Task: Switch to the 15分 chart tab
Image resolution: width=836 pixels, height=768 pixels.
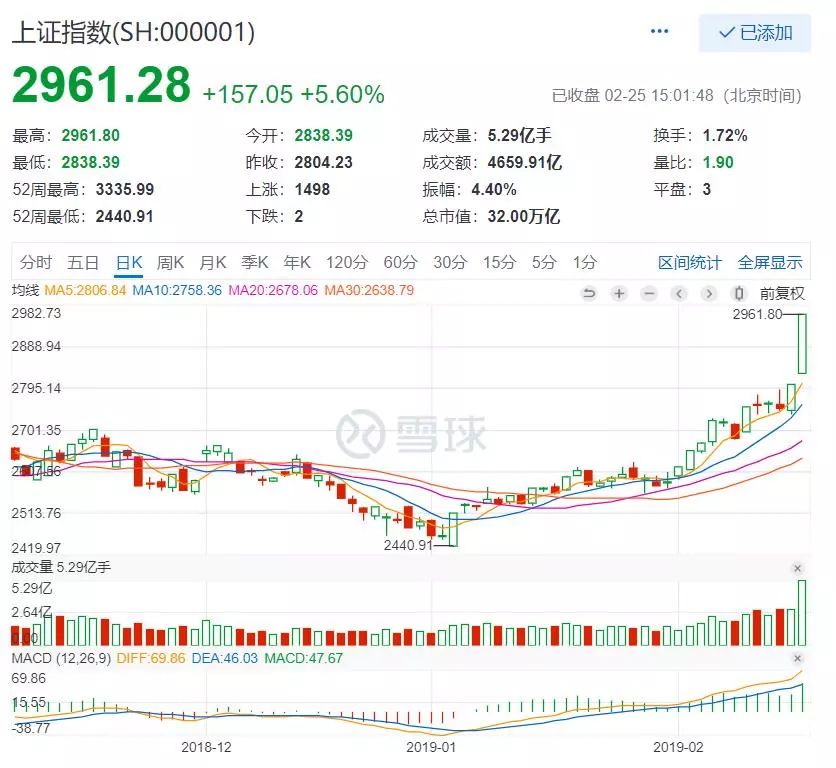Action: (500, 262)
